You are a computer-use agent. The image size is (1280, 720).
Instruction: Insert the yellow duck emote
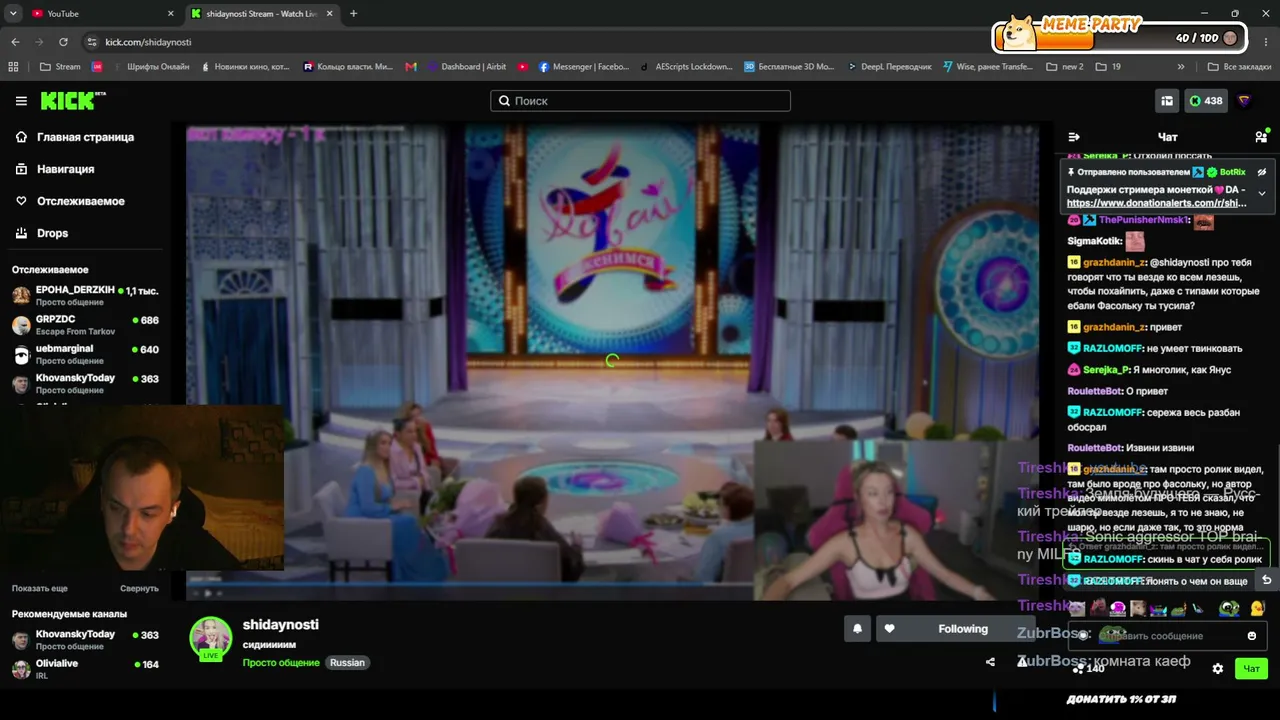click(x=1257, y=608)
